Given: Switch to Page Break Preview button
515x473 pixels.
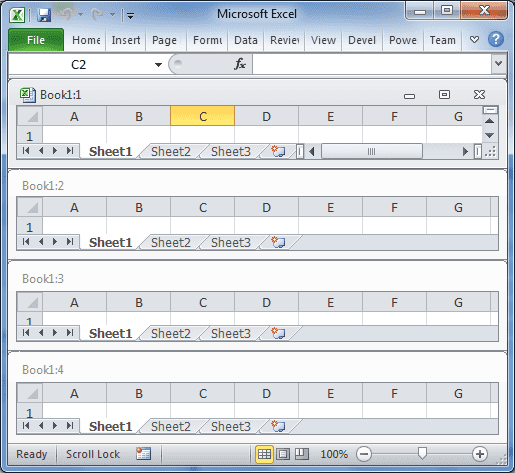Looking at the screenshot, I should (302, 454).
